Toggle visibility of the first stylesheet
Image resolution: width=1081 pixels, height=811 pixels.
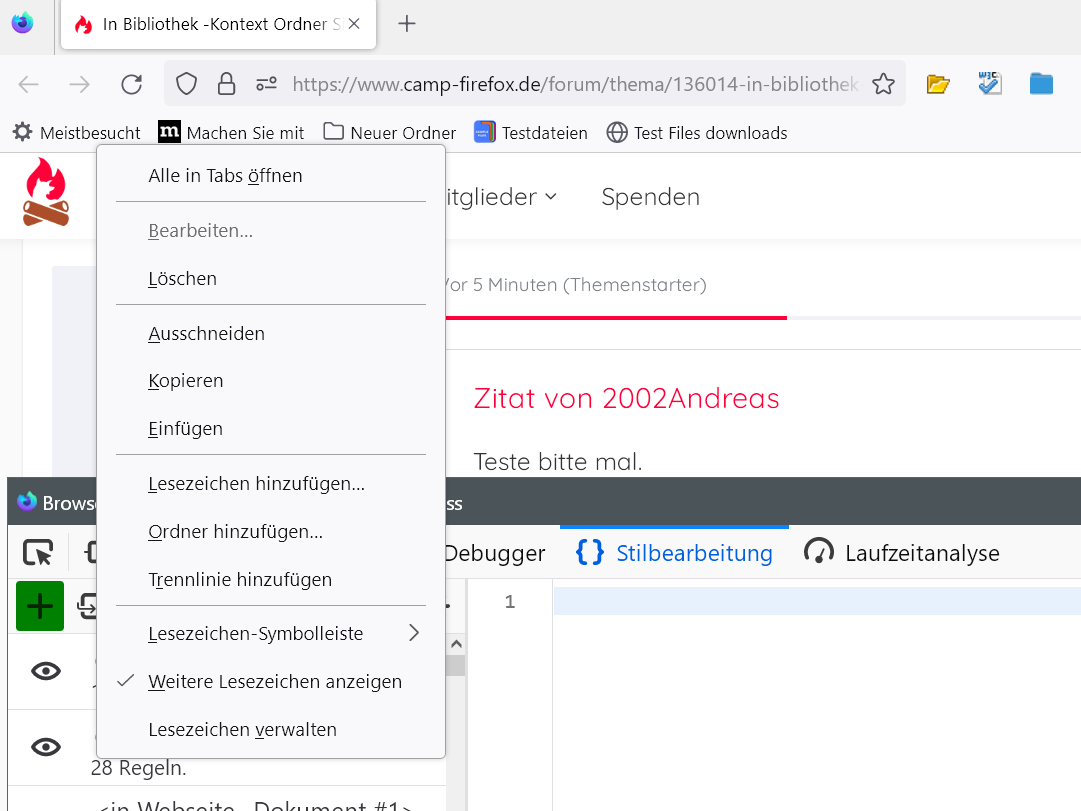[46, 671]
